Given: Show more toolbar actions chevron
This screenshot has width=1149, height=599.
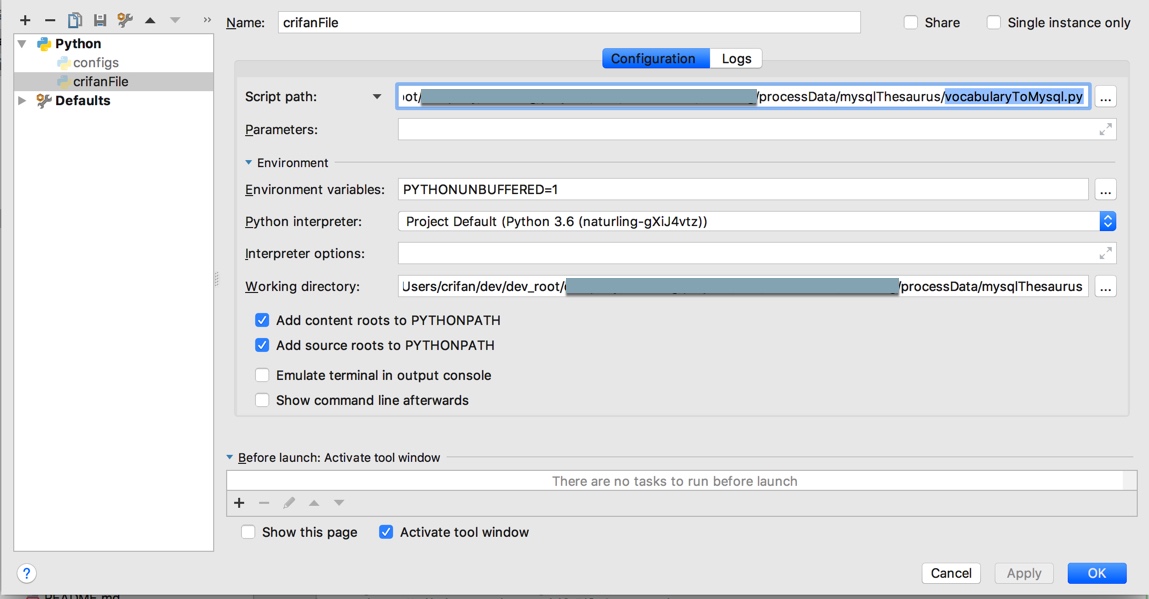Looking at the screenshot, I should click(207, 21).
